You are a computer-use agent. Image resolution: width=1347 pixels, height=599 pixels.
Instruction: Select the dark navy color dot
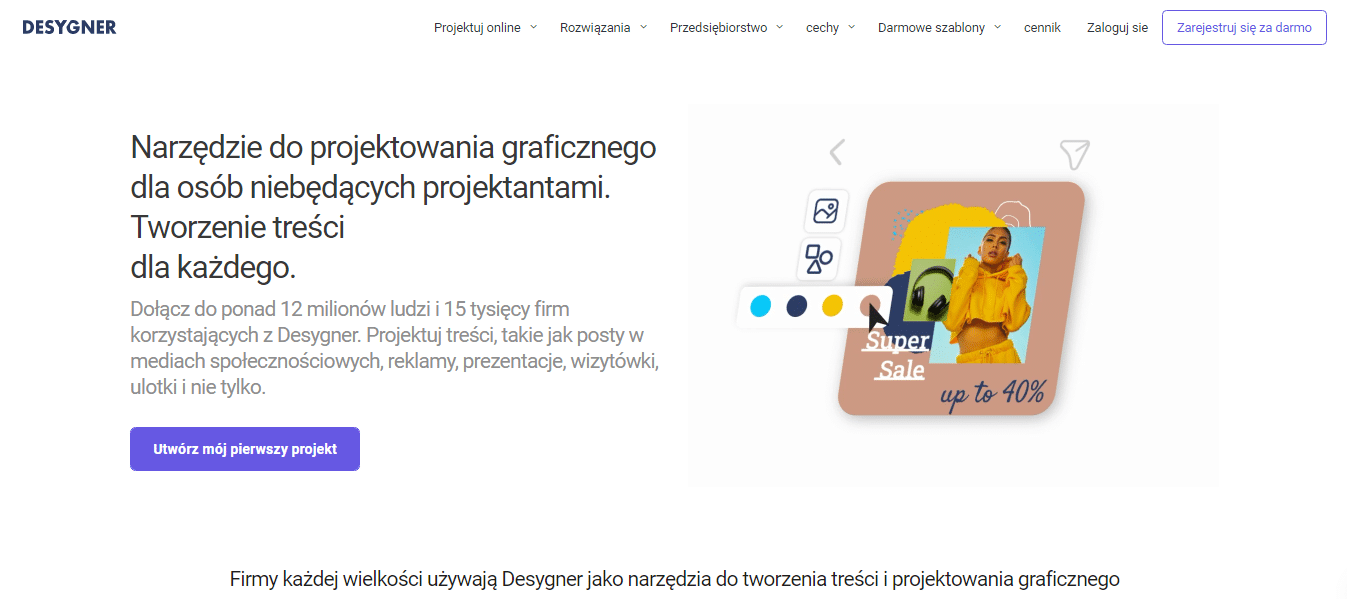coord(796,306)
